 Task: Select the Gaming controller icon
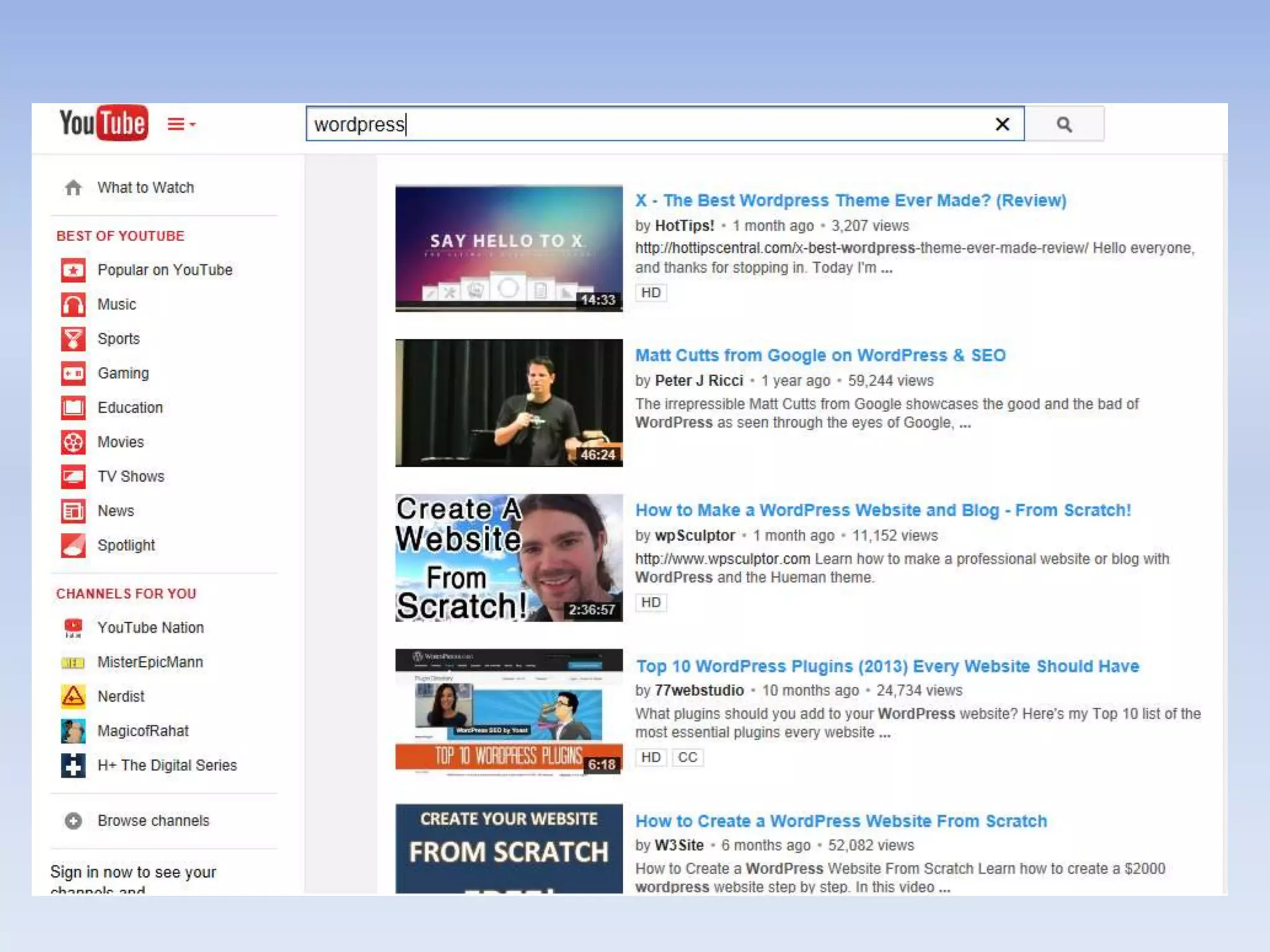[73, 374]
